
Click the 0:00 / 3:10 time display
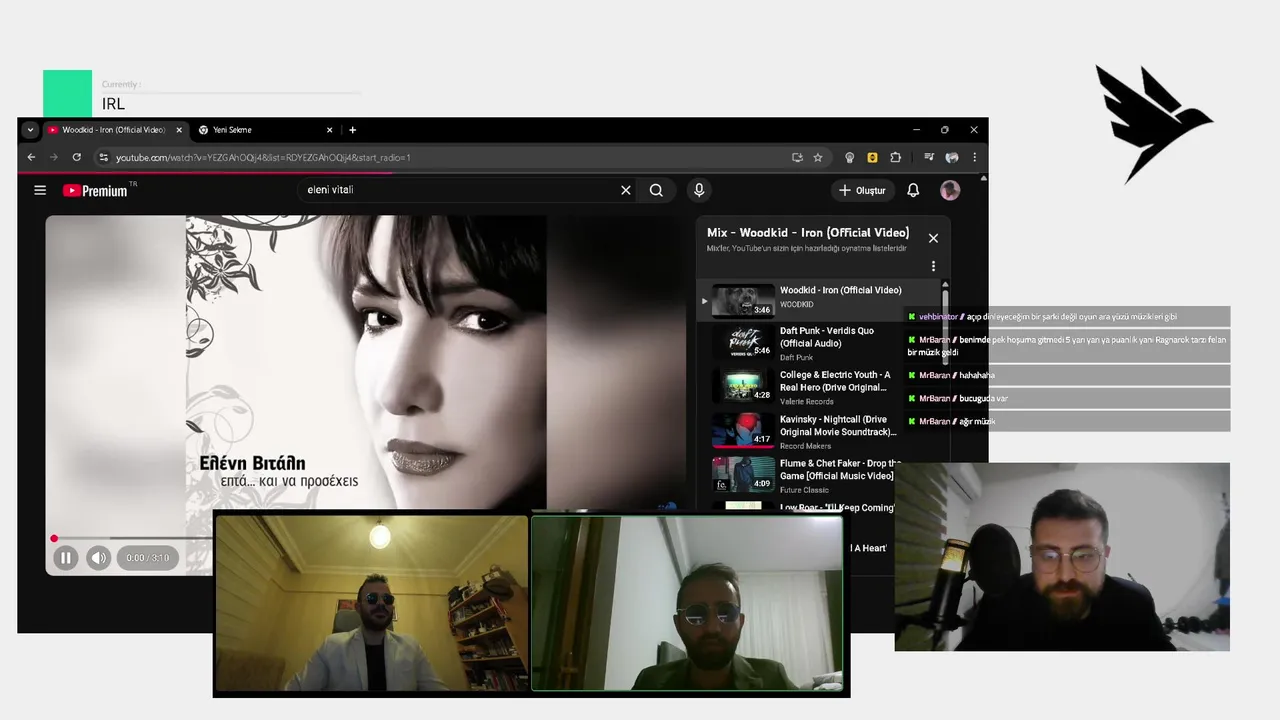(x=148, y=558)
